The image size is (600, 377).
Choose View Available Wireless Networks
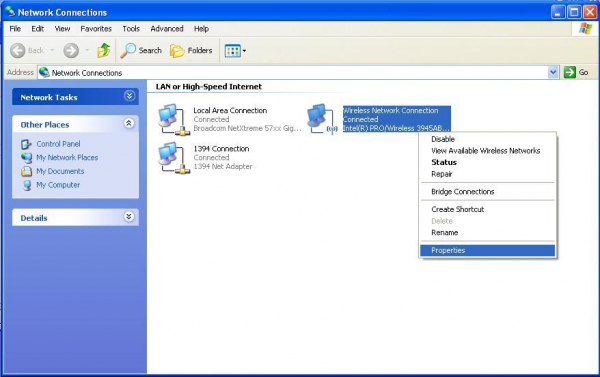[487, 151]
